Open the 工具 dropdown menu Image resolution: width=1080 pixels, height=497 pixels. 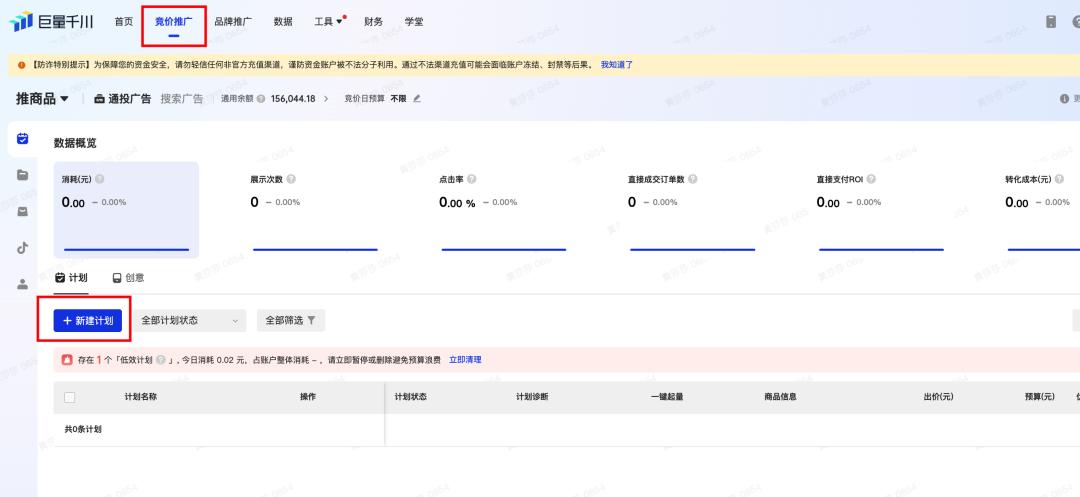pyautogui.click(x=329, y=21)
